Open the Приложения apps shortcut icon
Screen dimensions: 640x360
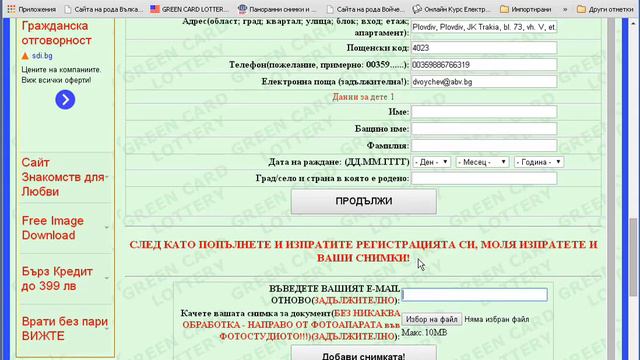click(11, 9)
